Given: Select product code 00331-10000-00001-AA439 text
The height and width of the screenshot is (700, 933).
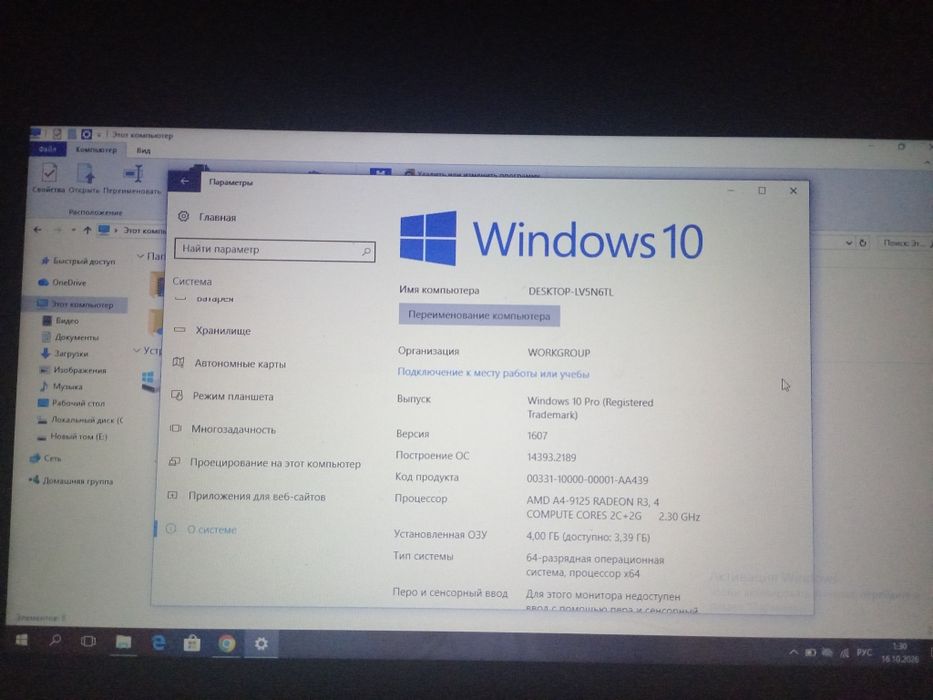Looking at the screenshot, I should pos(587,479).
